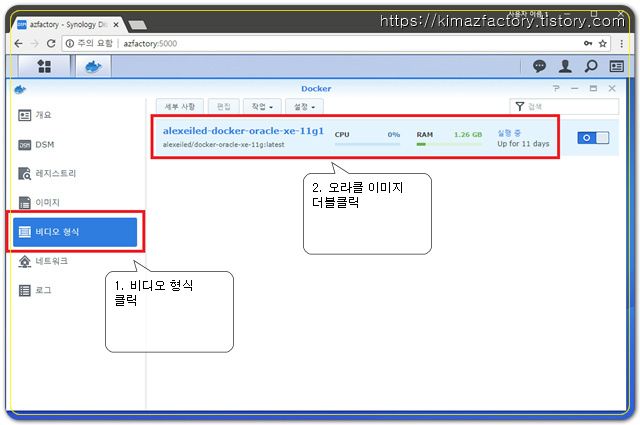Click the browser forward arrow
Viewport: 640px width, 425px height.
[x=35, y=43]
